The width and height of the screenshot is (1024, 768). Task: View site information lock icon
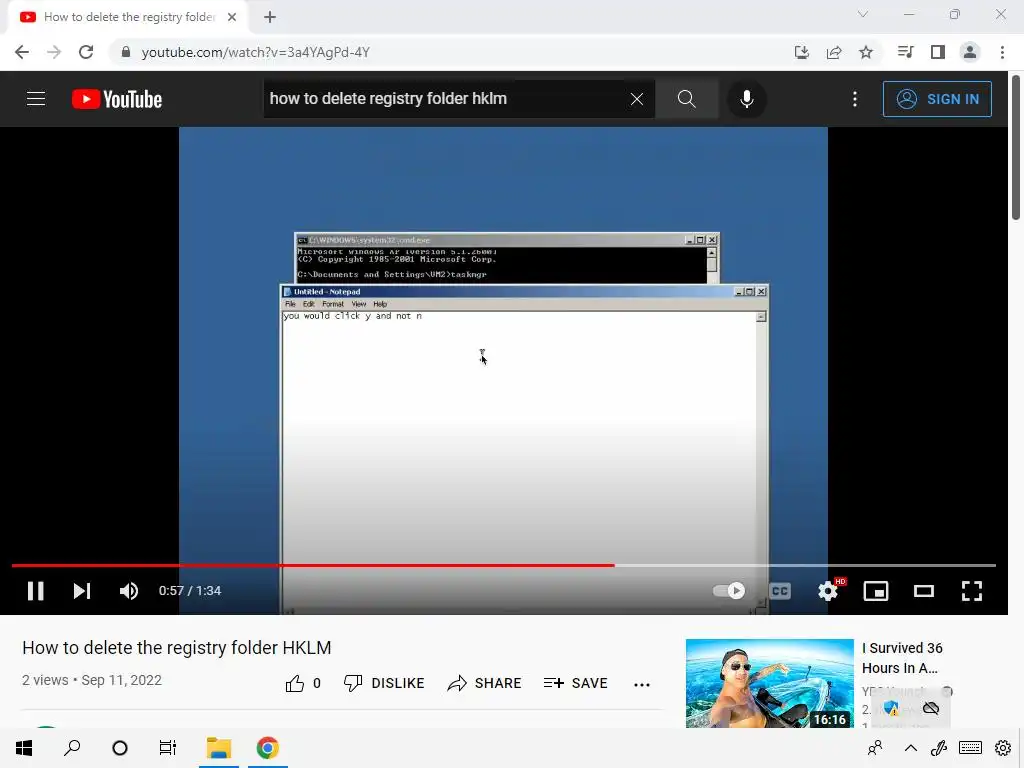[126, 52]
